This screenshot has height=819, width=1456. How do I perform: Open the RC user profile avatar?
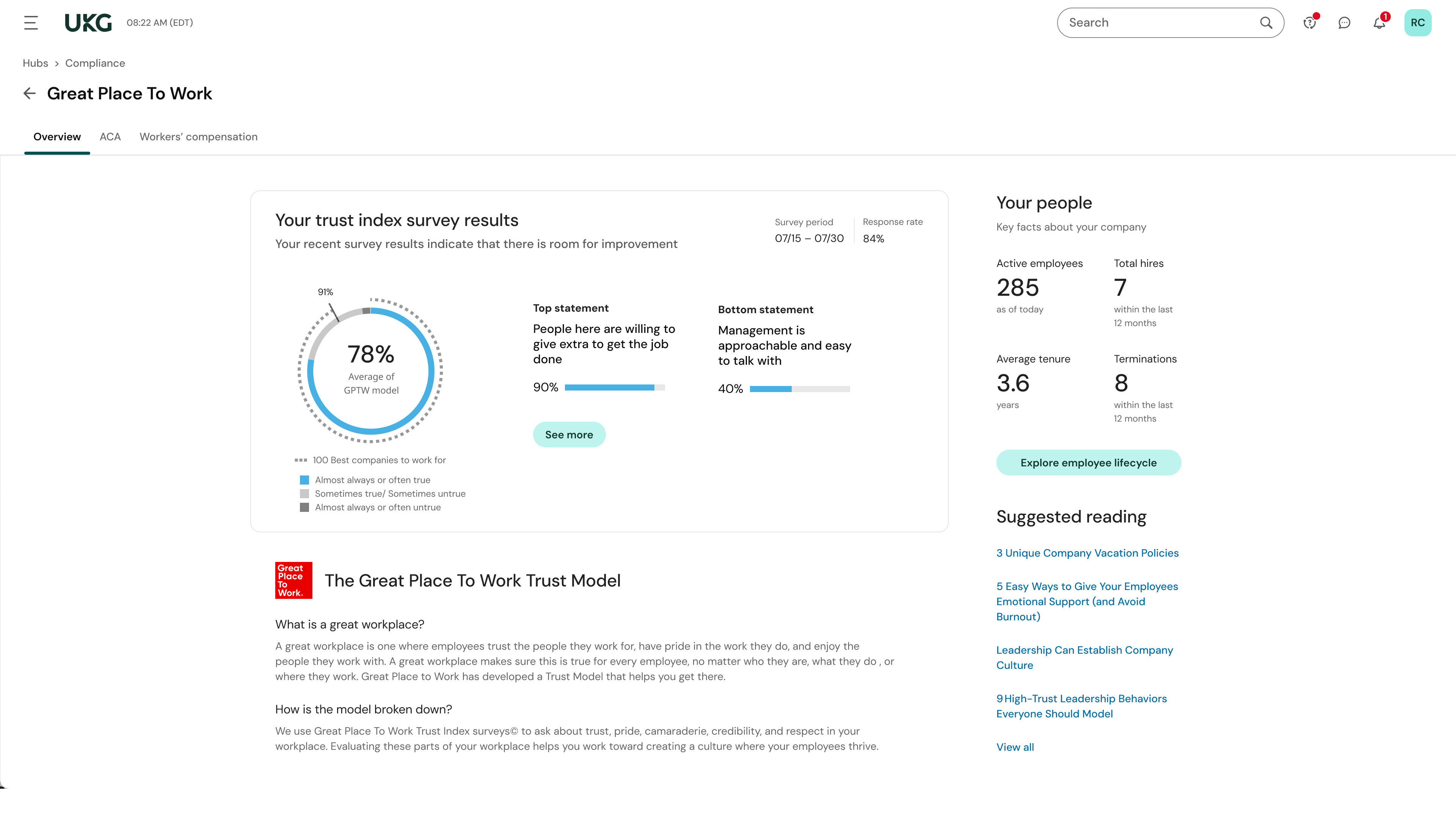(x=1418, y=23)
